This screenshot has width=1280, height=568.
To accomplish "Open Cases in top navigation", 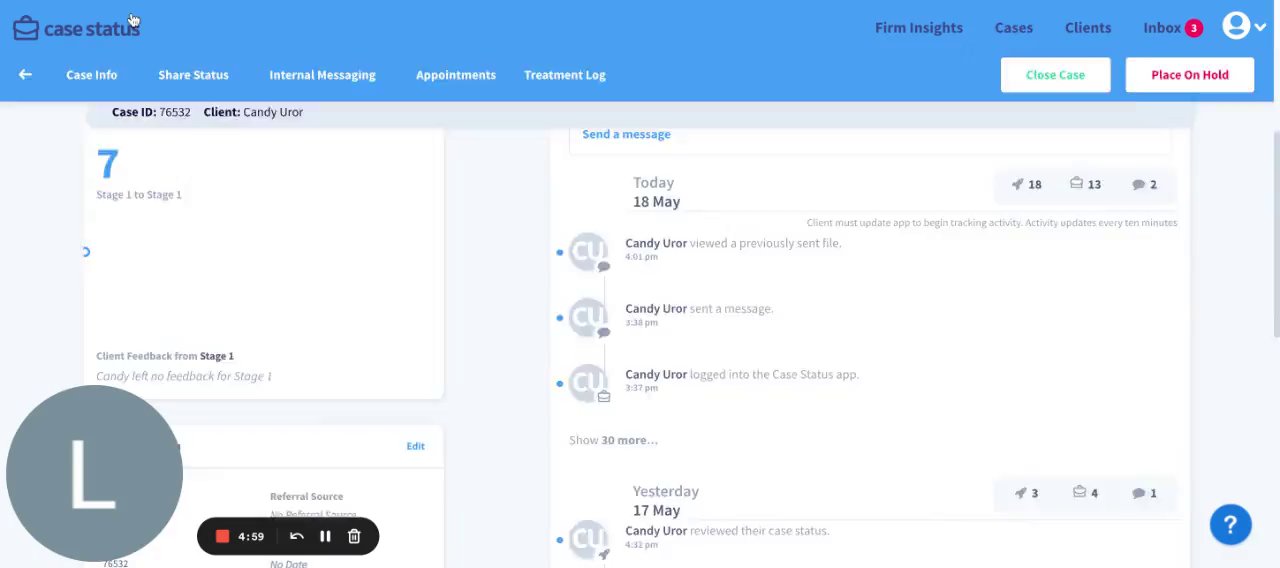I will (1013, 28).
